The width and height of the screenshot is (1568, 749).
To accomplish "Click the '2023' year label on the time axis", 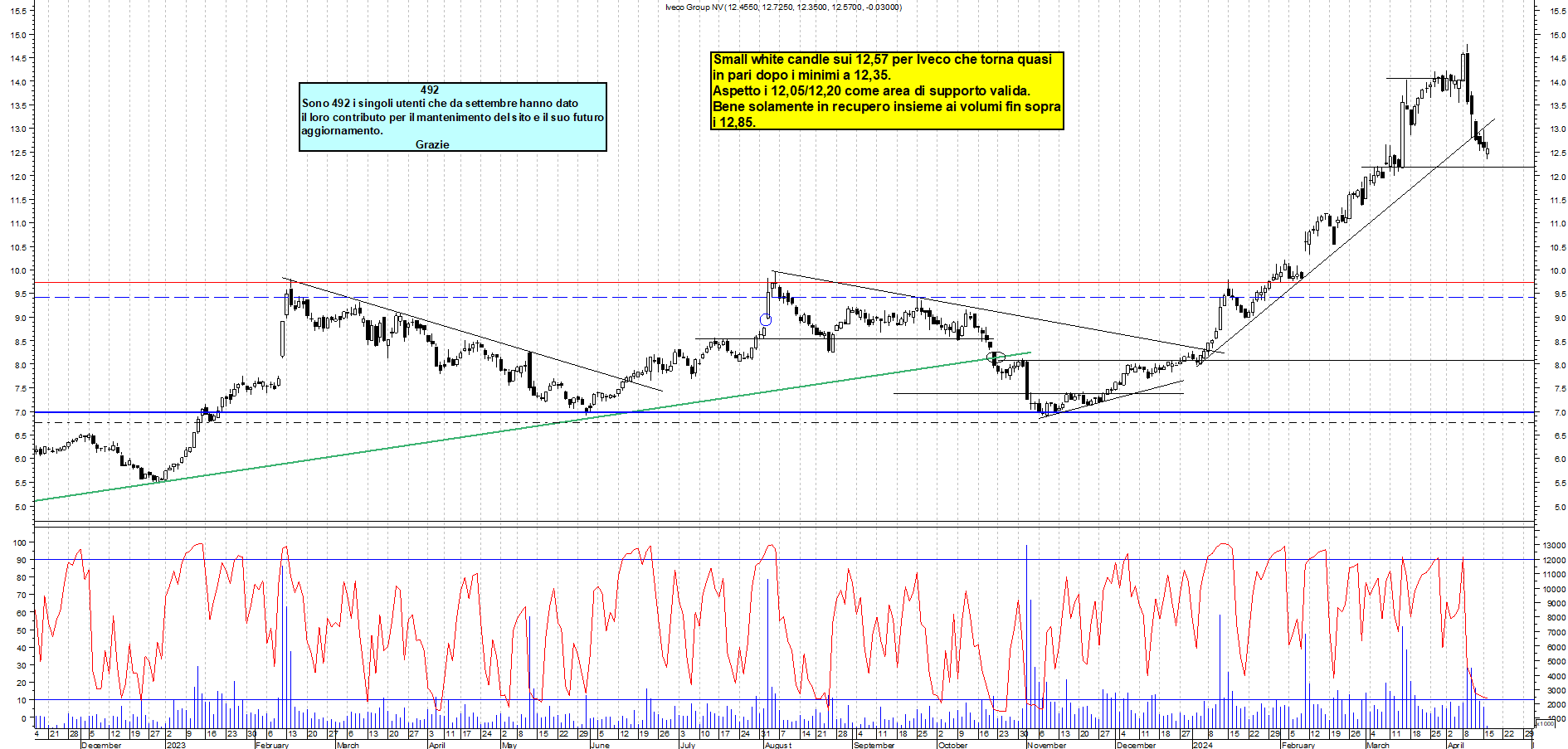I will point(176,745).
